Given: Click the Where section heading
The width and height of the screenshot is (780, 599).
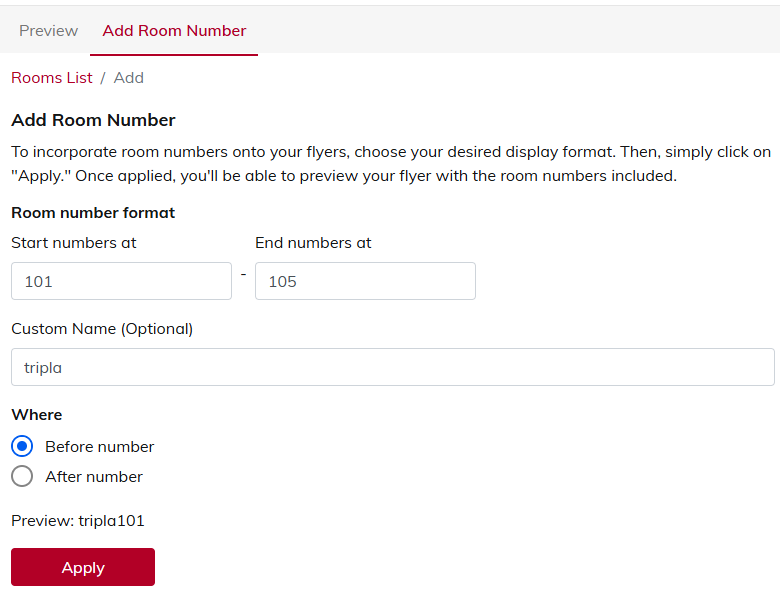Looking at the screenshot, I should click(x=37, y=415).
